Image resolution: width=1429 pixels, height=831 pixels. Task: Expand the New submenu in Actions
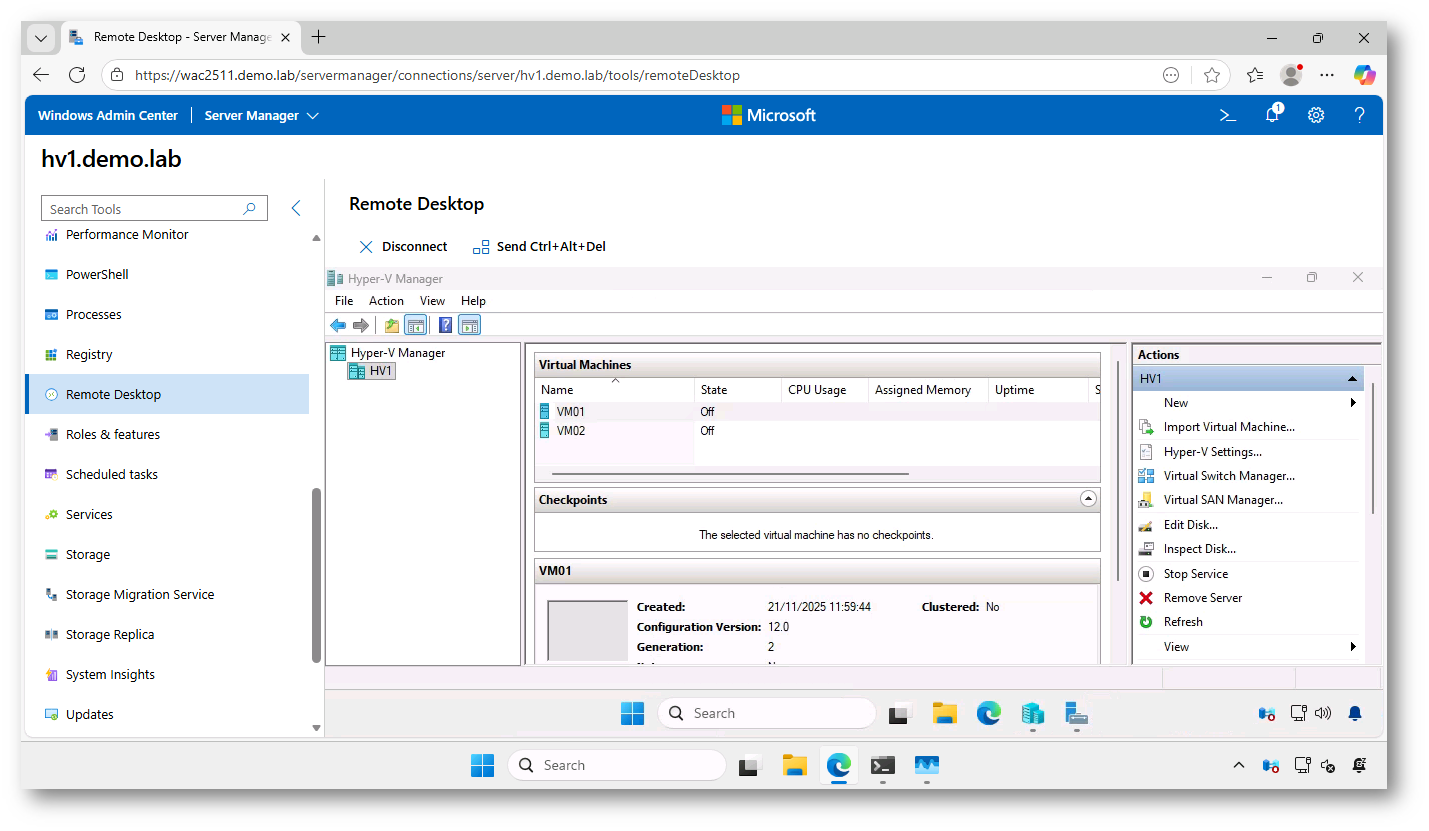point(1353,403)
